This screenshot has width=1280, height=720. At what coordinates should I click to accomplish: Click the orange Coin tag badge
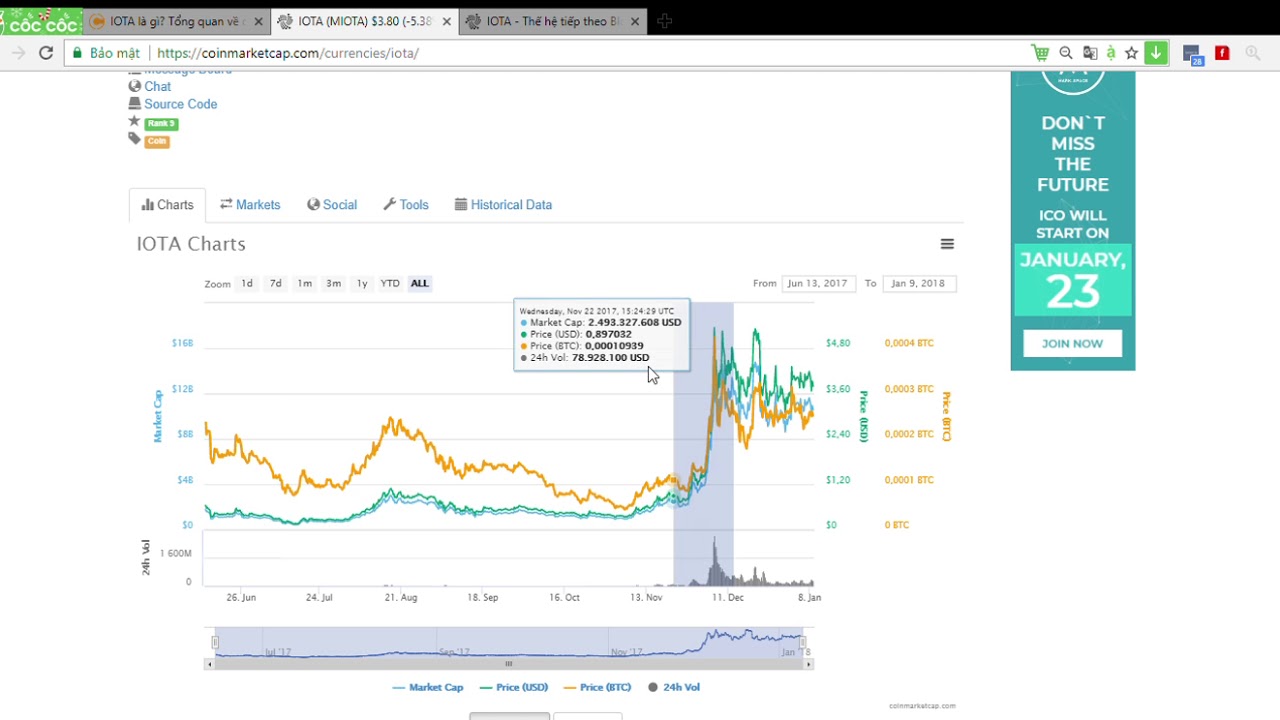tap(157, 141)
